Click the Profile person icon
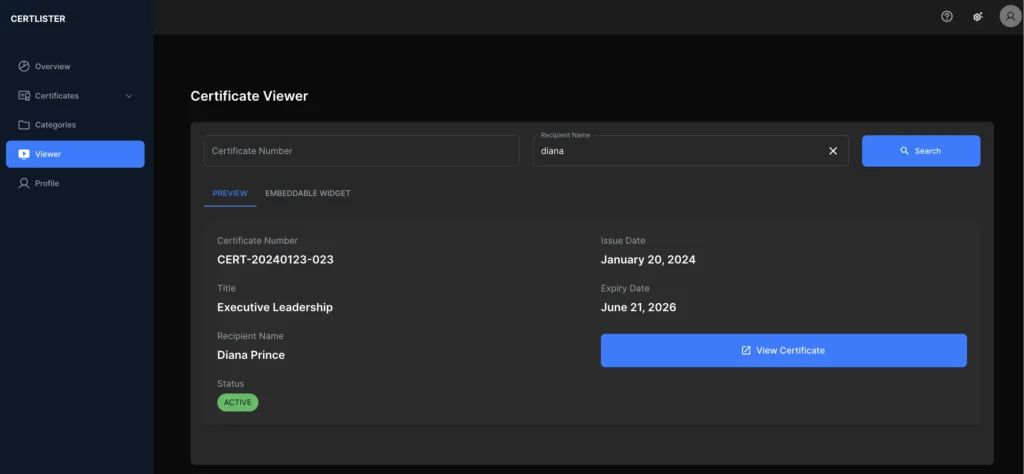This screenshot has height=474, width=1024. [x=24, y=183]
